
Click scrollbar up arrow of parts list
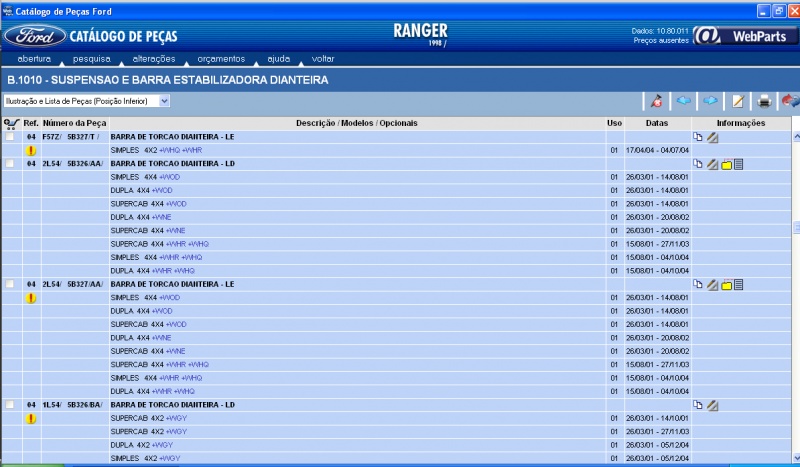[x=796, y=137]
